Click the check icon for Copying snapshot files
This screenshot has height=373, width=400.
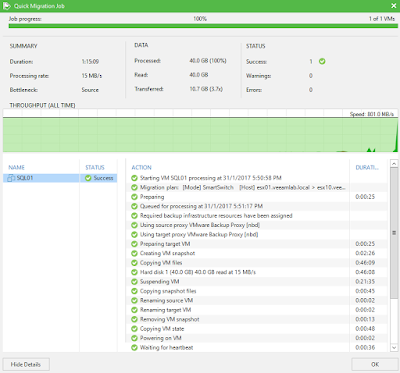pos(134,291)
